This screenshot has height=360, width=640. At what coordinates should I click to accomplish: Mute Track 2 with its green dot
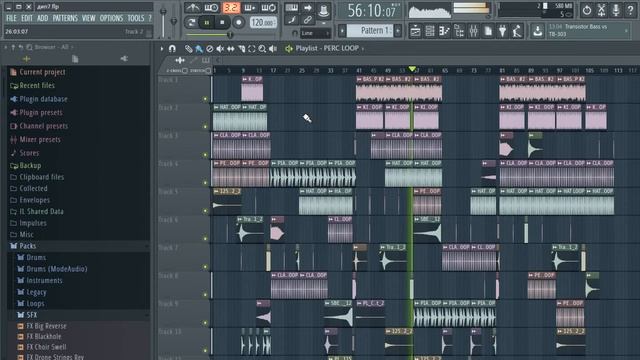(x=205, y=127)
